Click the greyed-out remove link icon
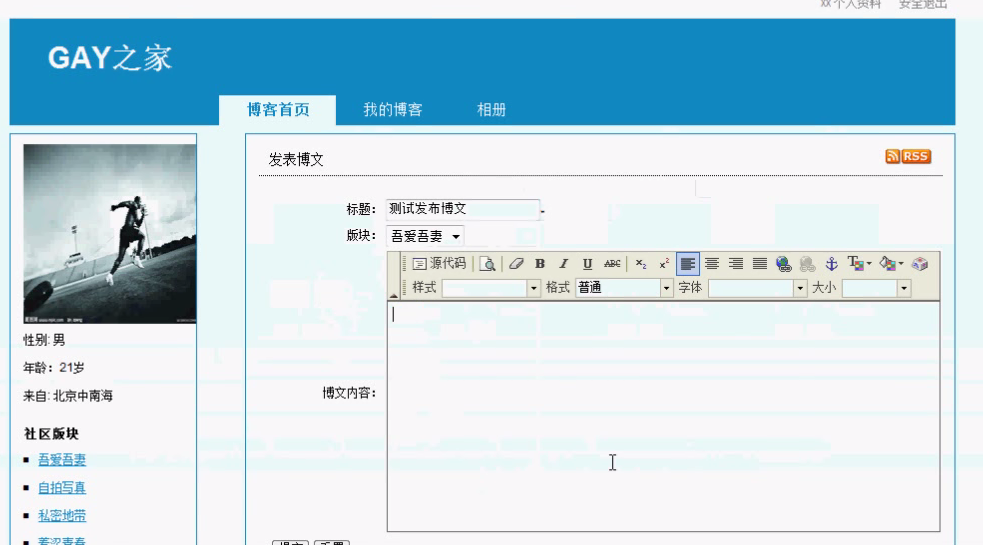The height and width of the screenshot is (545, 983). tap(807, 263)
